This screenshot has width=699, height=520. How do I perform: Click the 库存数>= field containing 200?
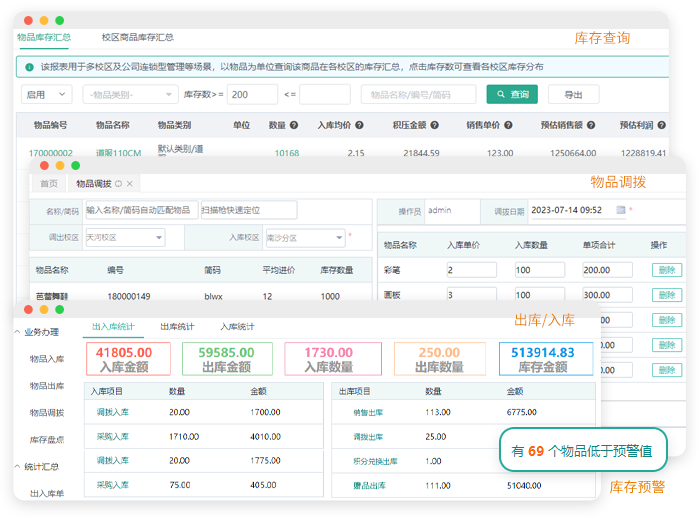tap(252, 95)
